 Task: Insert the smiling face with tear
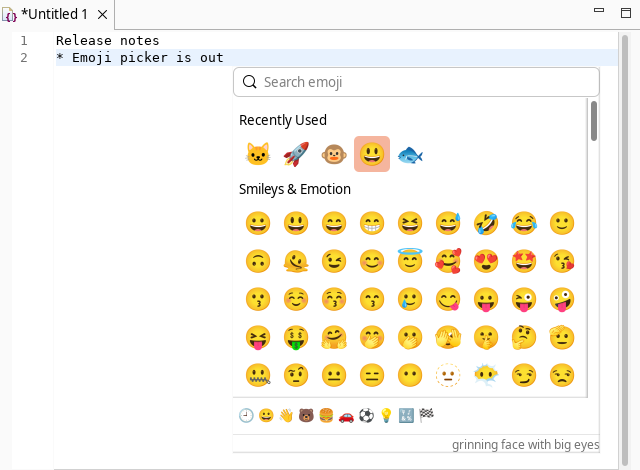pyautogui.click(x=410, y=299)
